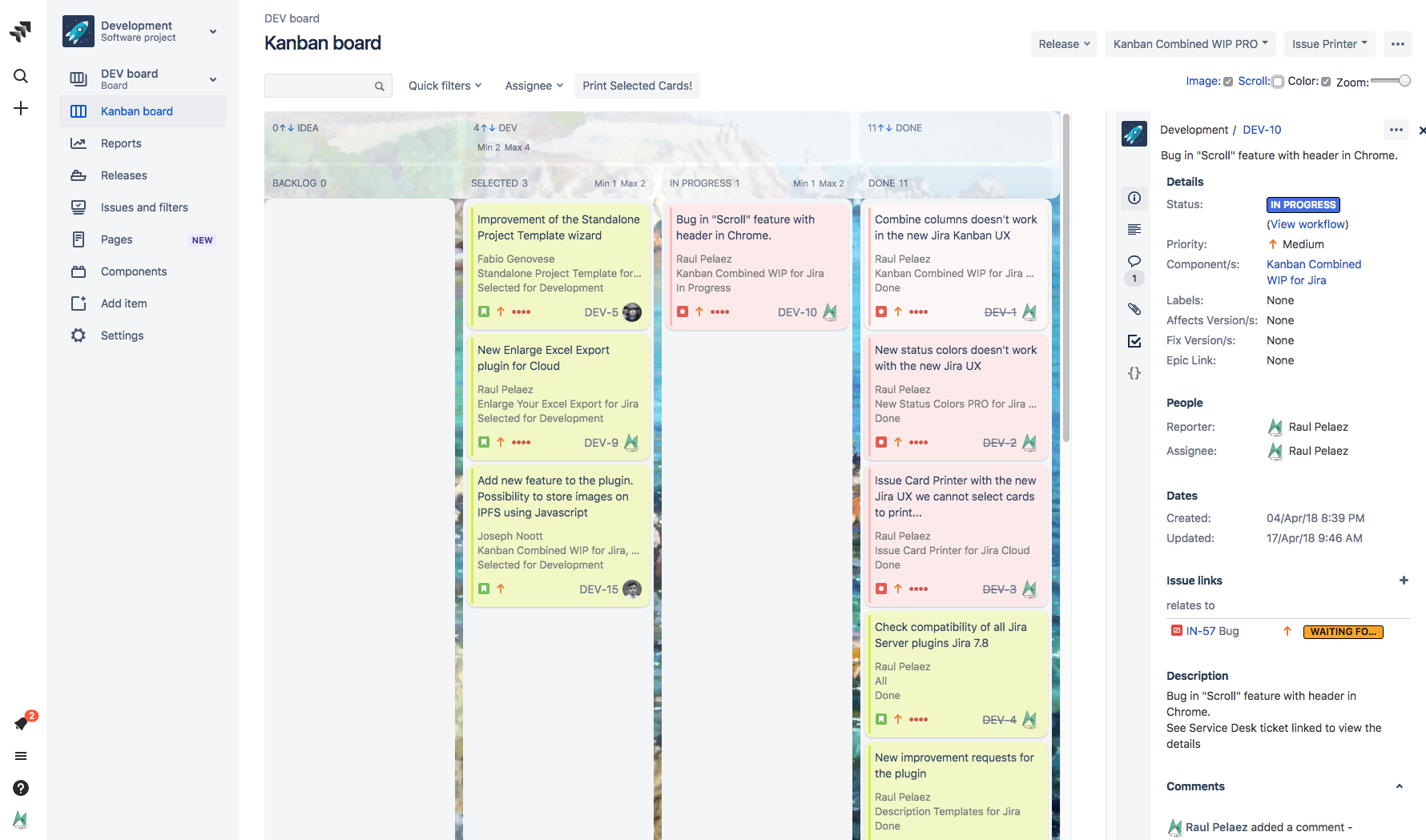Open the help question mark icon
1426x840 pixels.
click(21, 788)
